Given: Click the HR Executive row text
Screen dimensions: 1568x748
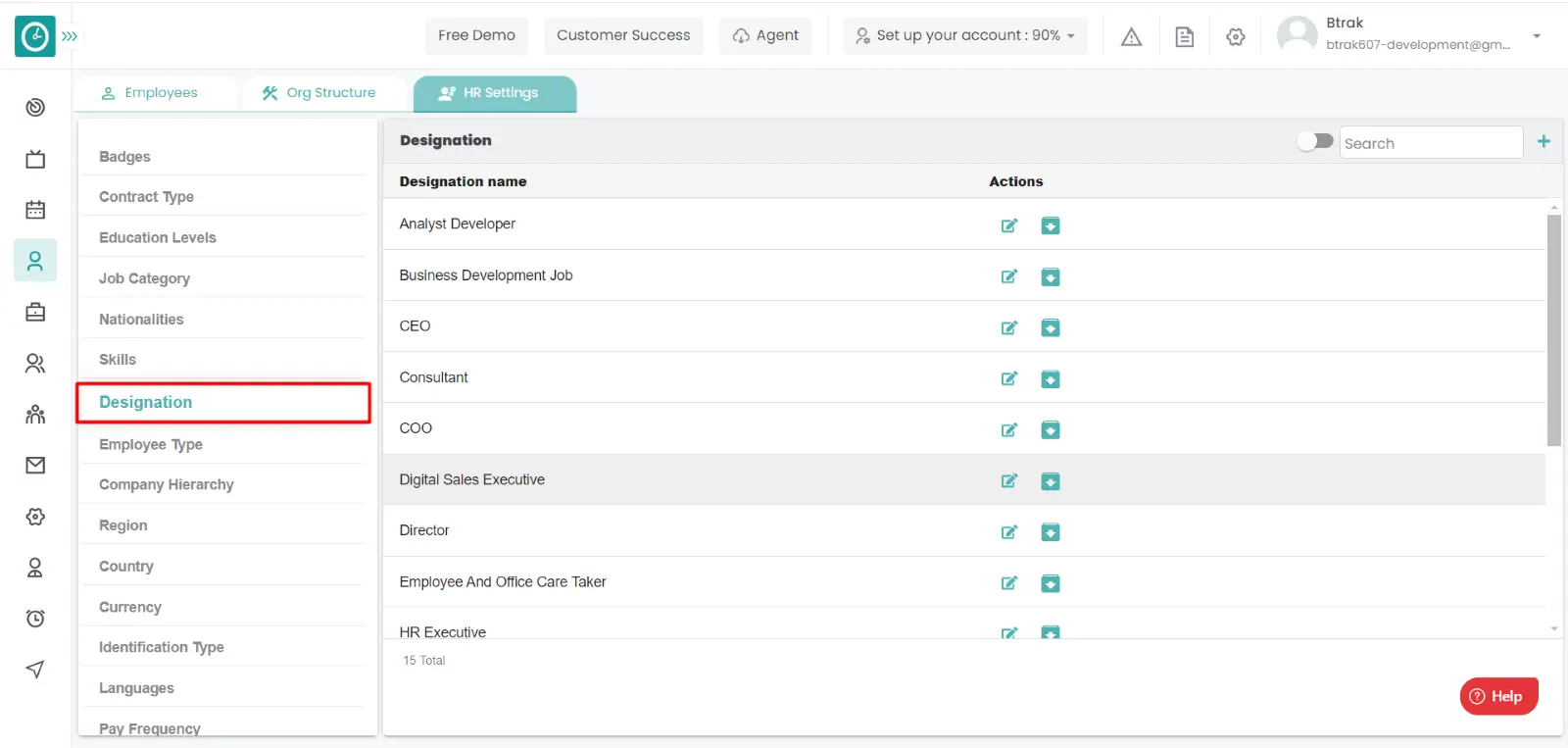Looking at the screenshot, I should [442, 632].
